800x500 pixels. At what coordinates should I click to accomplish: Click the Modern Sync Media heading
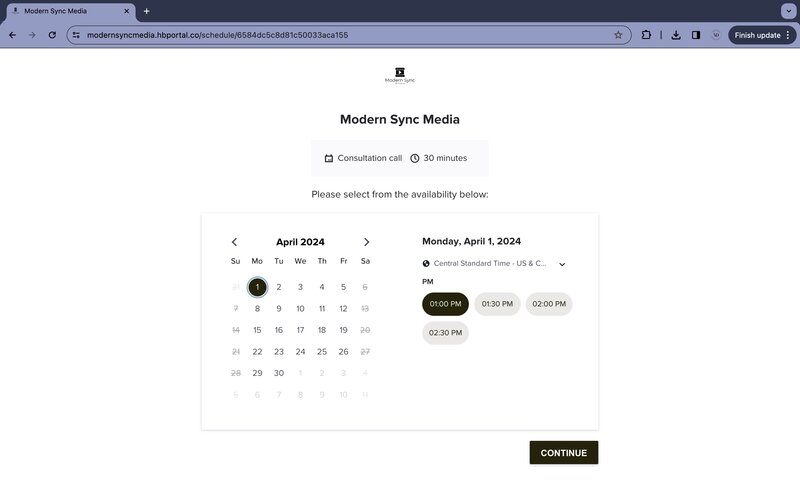pos(400,119)
